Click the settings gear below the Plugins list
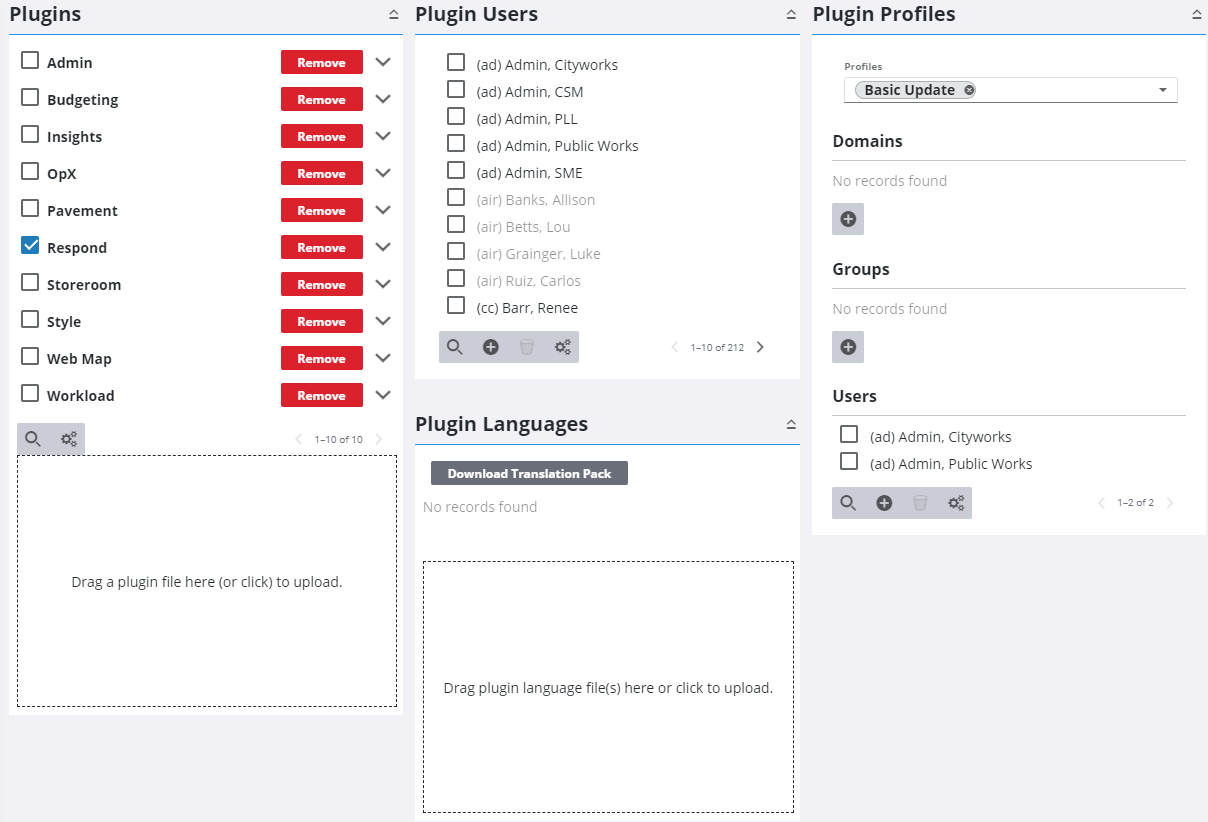Image resolution: width=1208 pixels, height=822 pixels. (x=67, y=438)
